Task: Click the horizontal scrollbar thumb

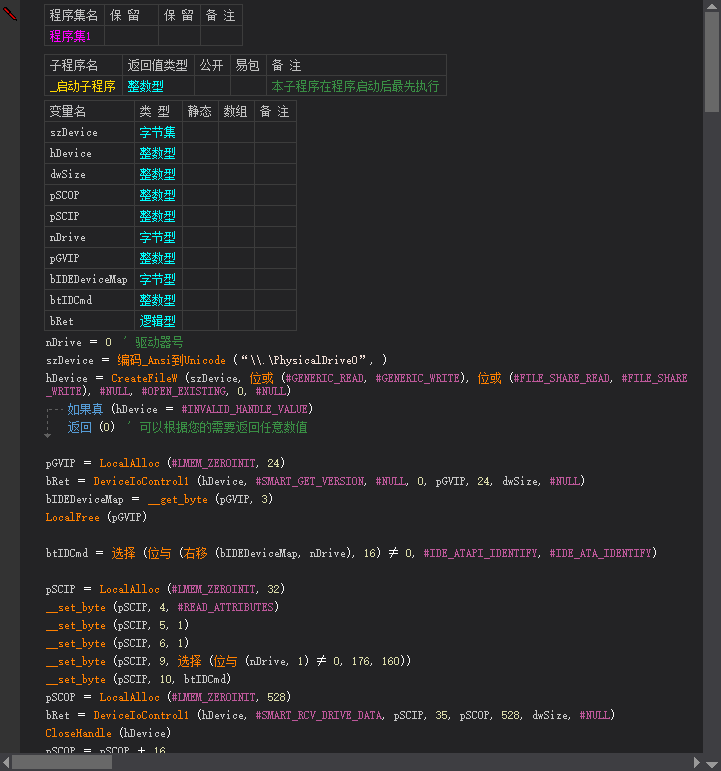Action: coord(62,762)
